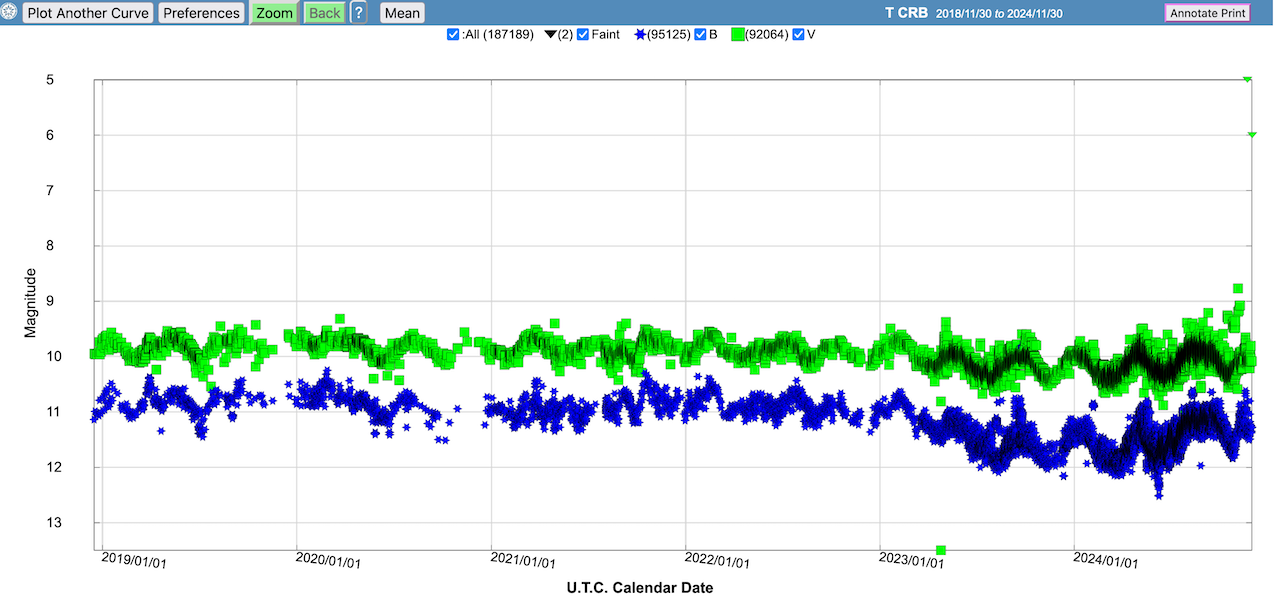Viewport: 1280px width, 614px height.
Task: Open the Preferences dialog
Action: pyautogui.click(x=201, y=13)
